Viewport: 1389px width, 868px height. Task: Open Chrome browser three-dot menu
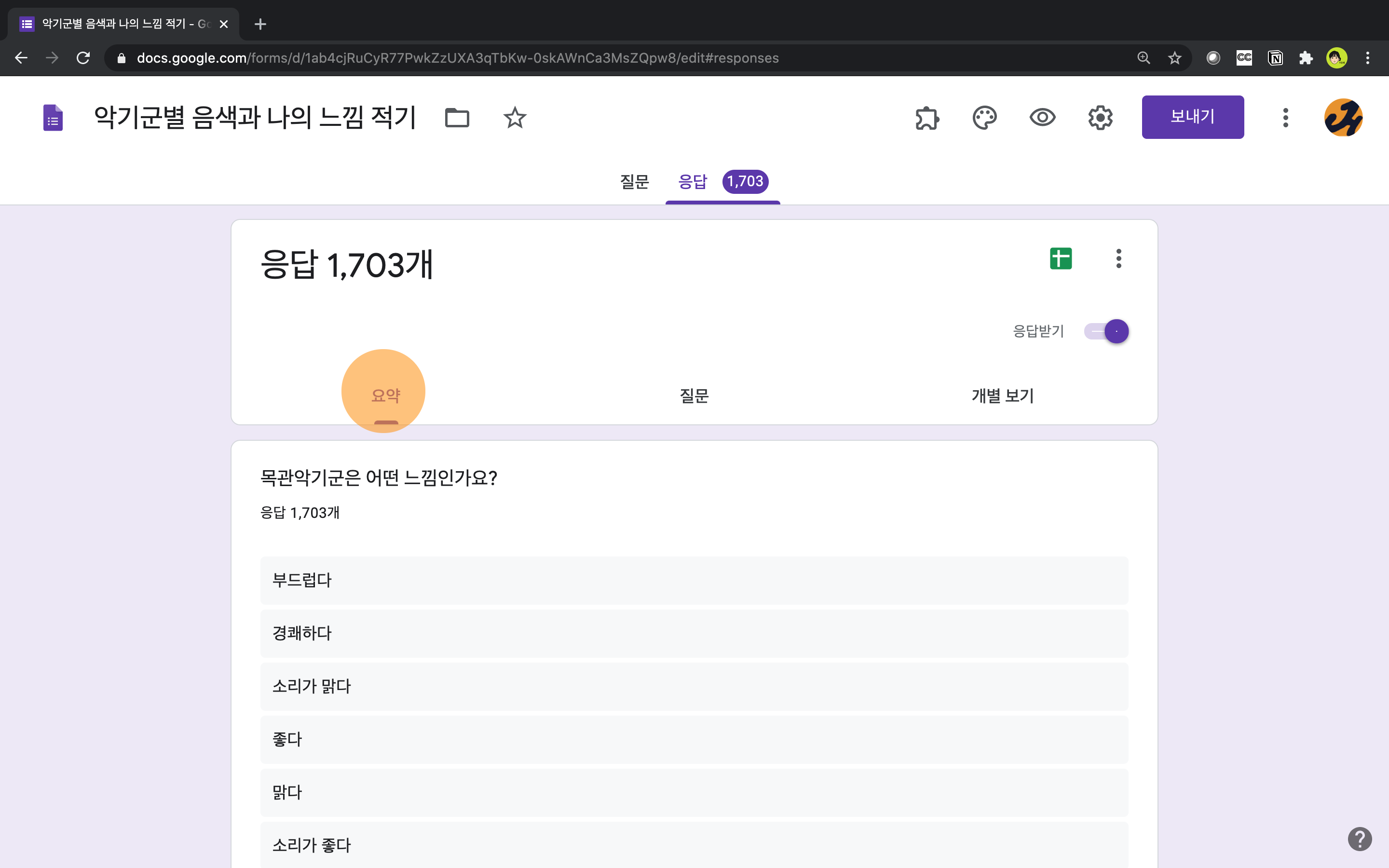1367,58
